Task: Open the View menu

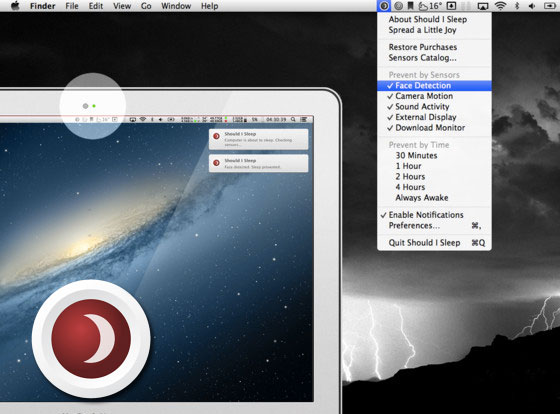Action: coord(122,6)
